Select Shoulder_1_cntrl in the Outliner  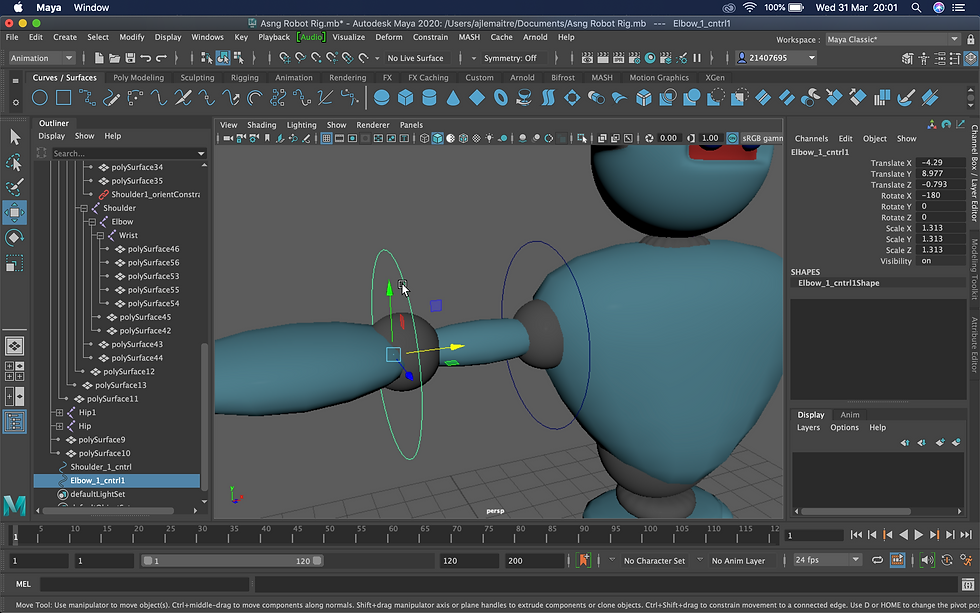point(100,467)
